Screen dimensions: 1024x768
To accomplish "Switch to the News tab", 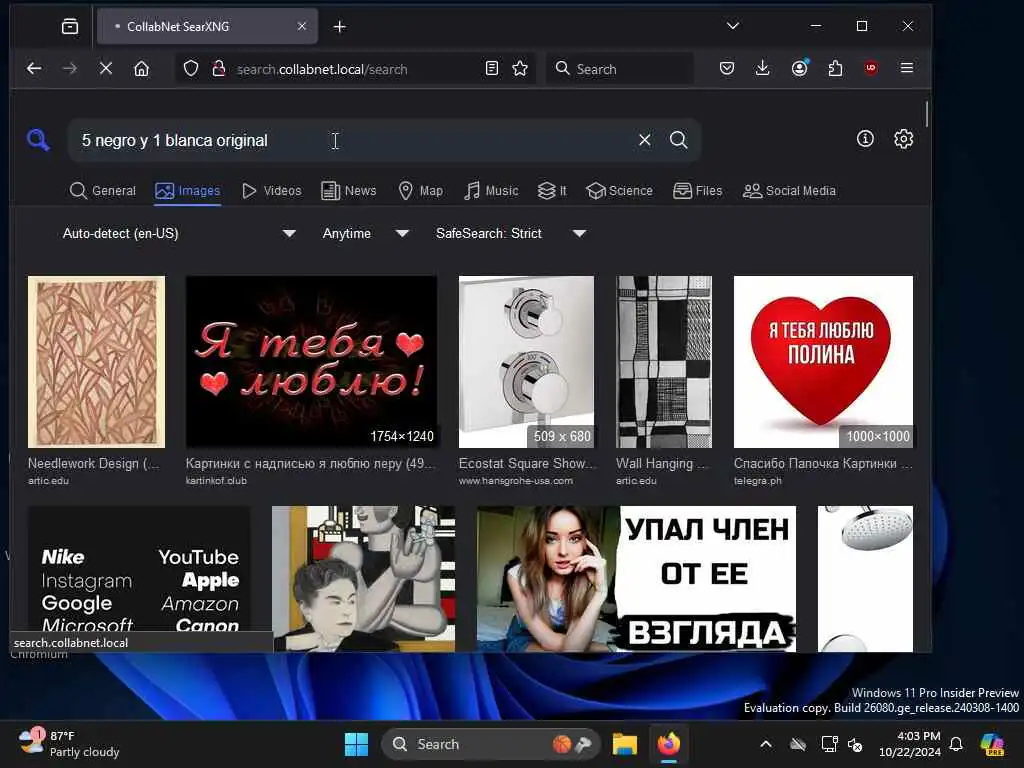I will [349, 191].
